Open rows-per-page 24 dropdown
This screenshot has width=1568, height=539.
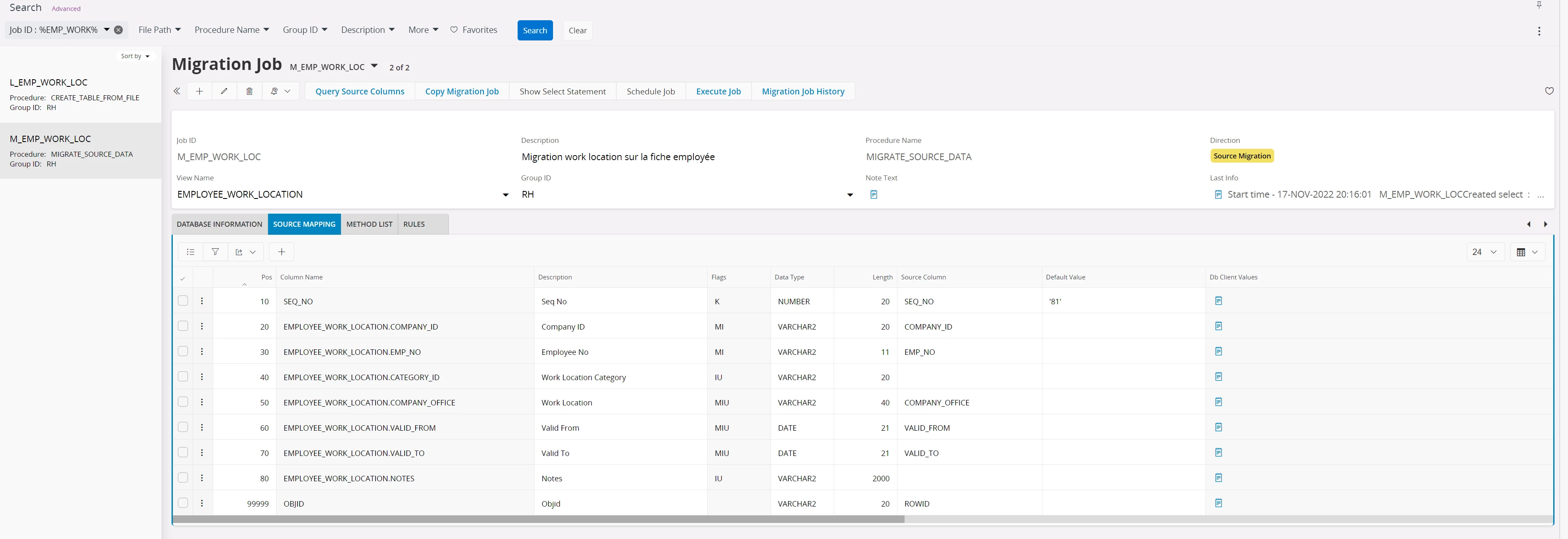pos(1485,252)
